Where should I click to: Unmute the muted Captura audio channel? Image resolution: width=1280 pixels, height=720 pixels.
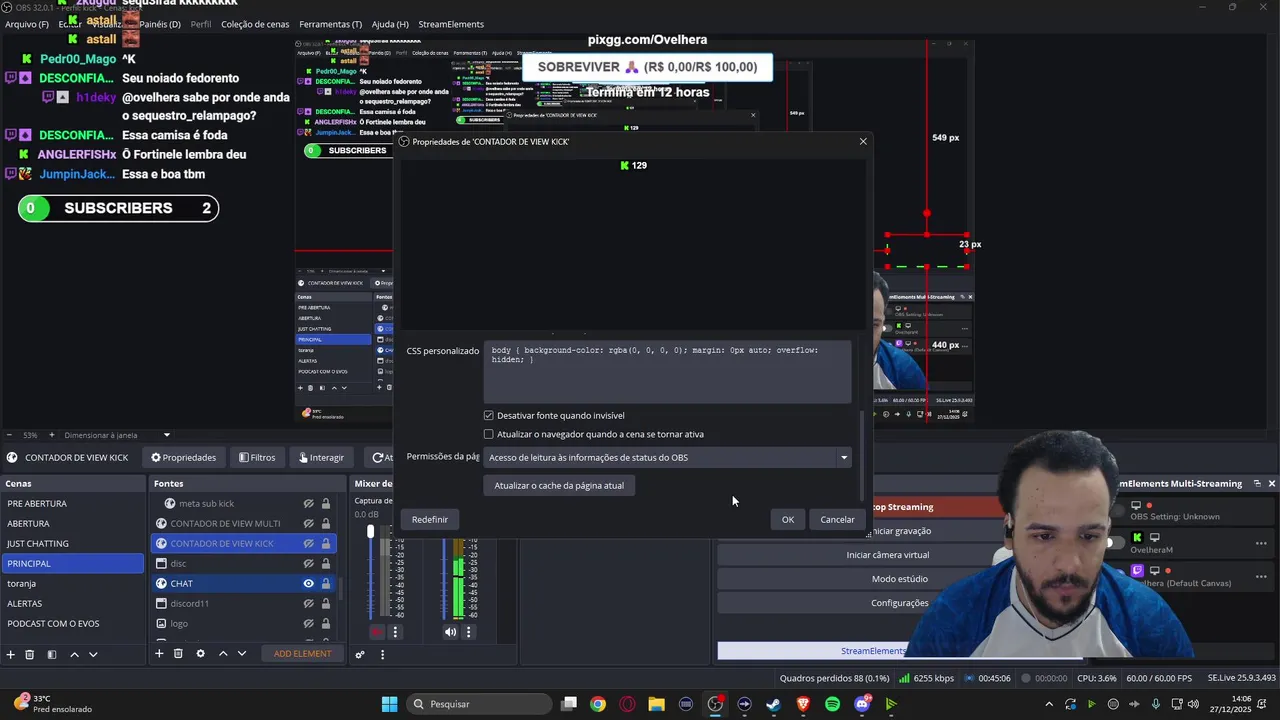[x=377, y=632]
